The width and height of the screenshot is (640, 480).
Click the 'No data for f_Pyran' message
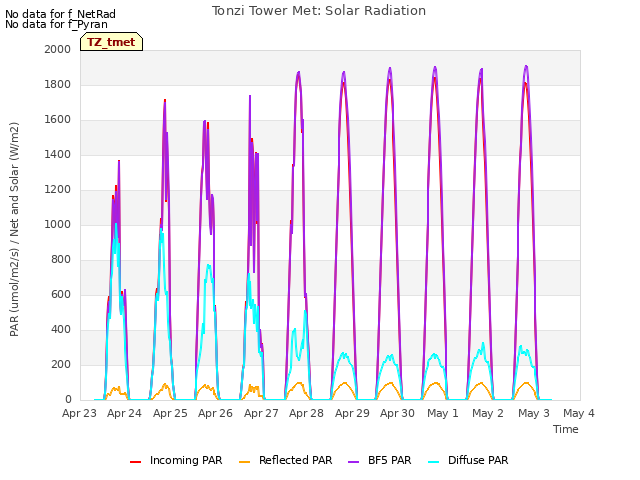(x=56, y=24)
